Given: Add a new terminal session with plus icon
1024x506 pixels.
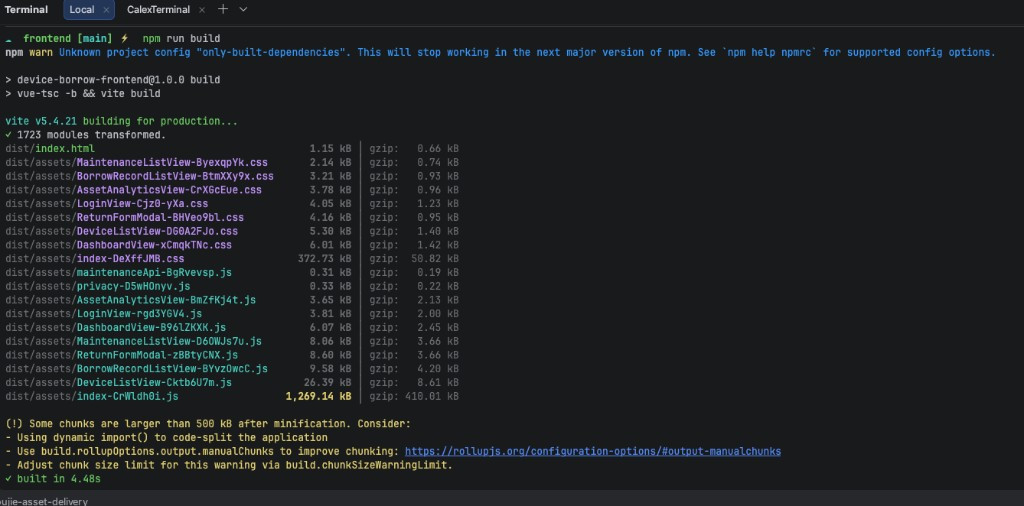Looking at the screenshot, I should [223, 9].
